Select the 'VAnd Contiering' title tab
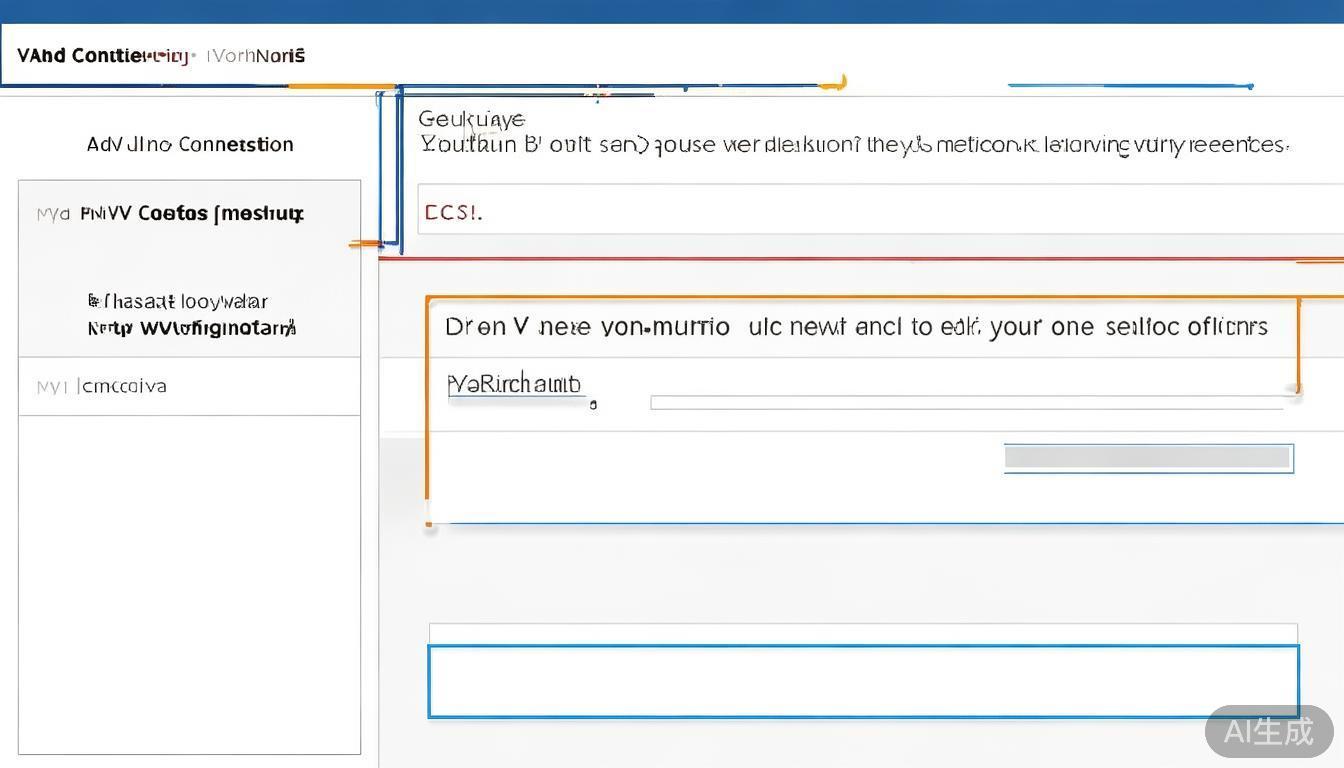 tap(102, 56)
